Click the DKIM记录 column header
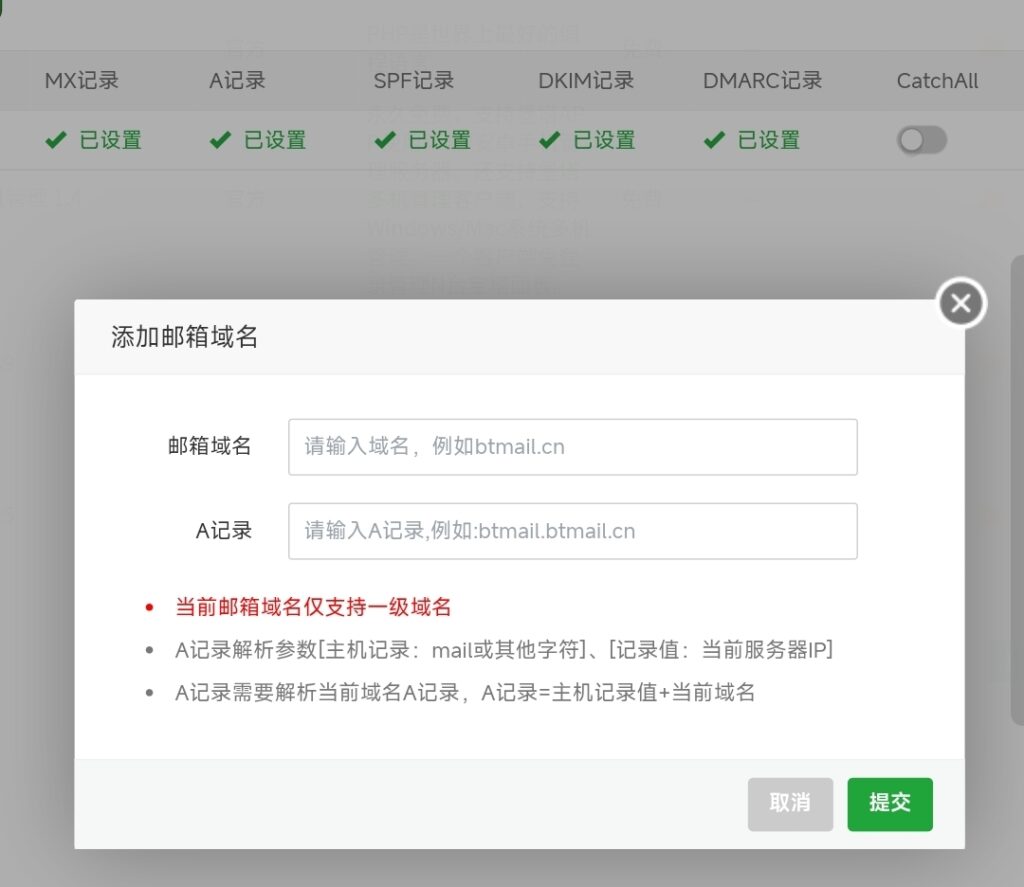The width and height of the screenshot is (1024, 887). (x=586, y=81)
